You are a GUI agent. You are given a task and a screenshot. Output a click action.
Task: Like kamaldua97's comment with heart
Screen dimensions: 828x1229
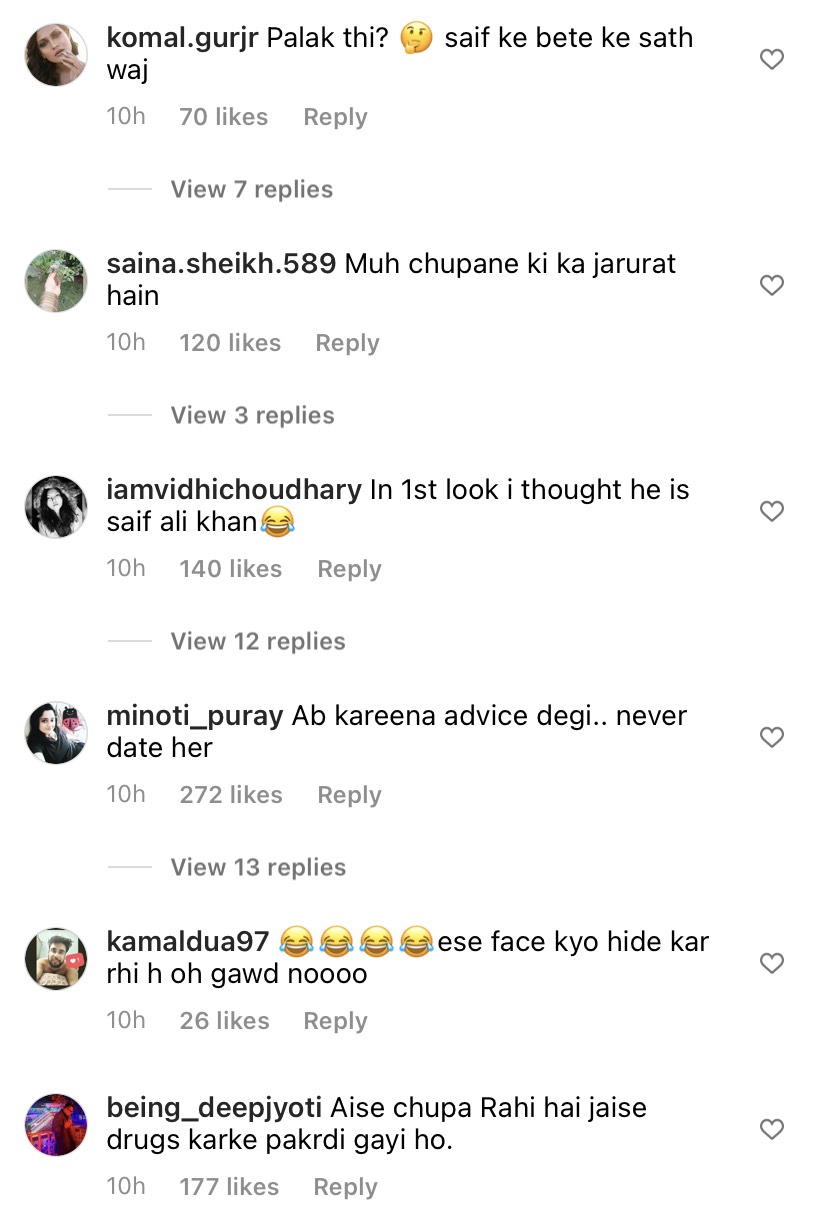(771, 964)
